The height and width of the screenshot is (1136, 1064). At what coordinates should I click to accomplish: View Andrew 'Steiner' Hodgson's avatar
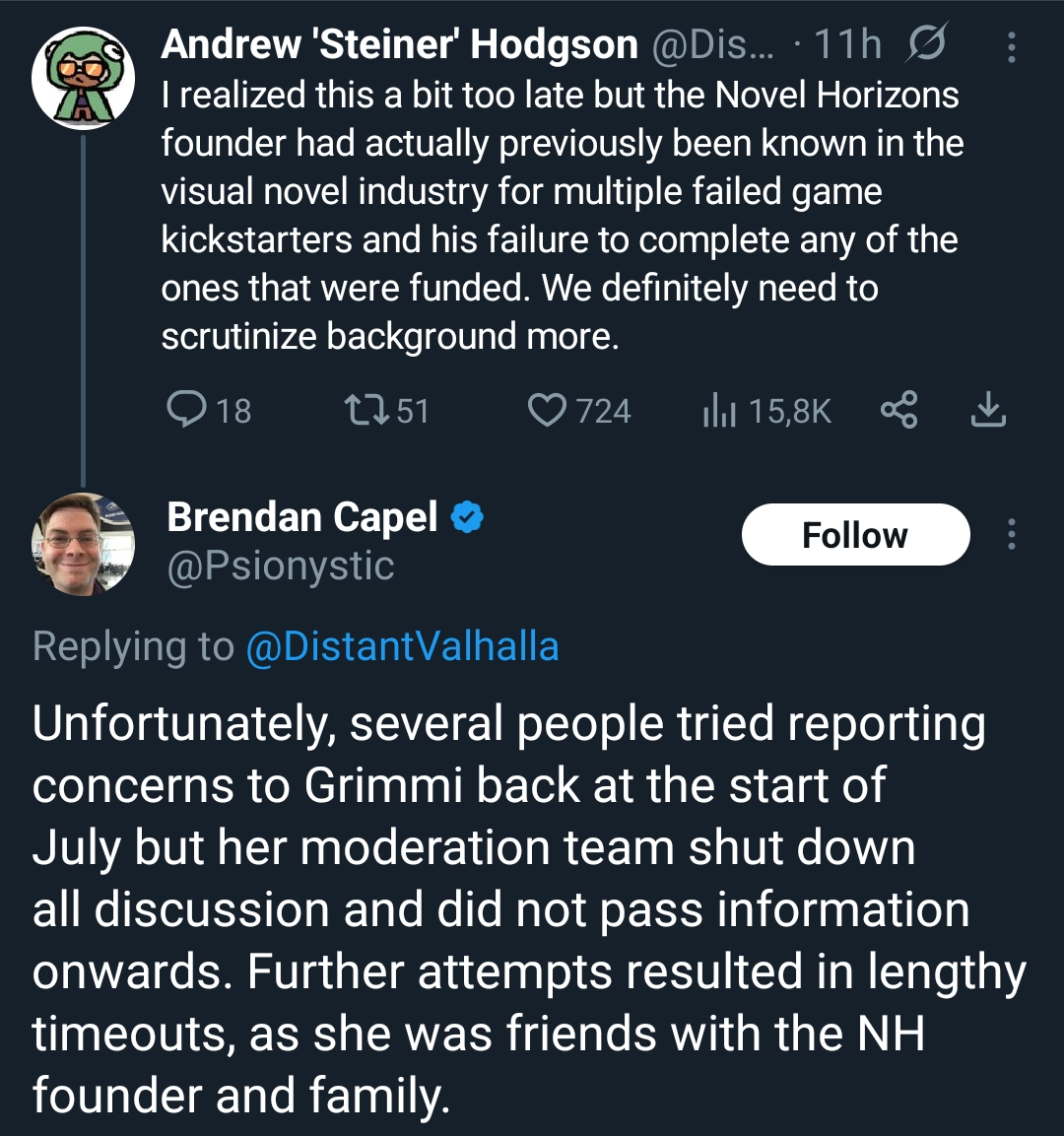(x=84, y=78)
